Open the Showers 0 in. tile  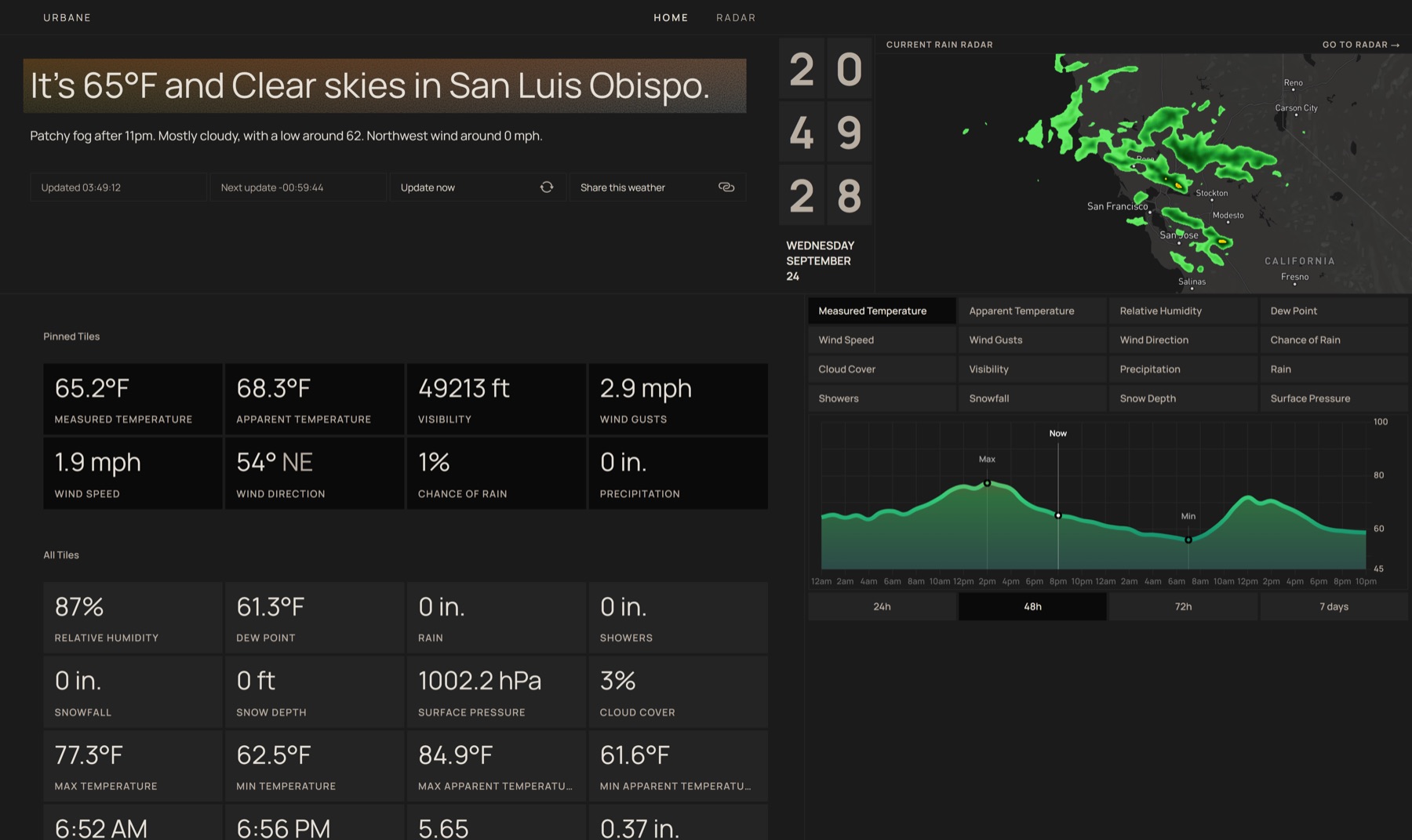click(x=679, y=618)
